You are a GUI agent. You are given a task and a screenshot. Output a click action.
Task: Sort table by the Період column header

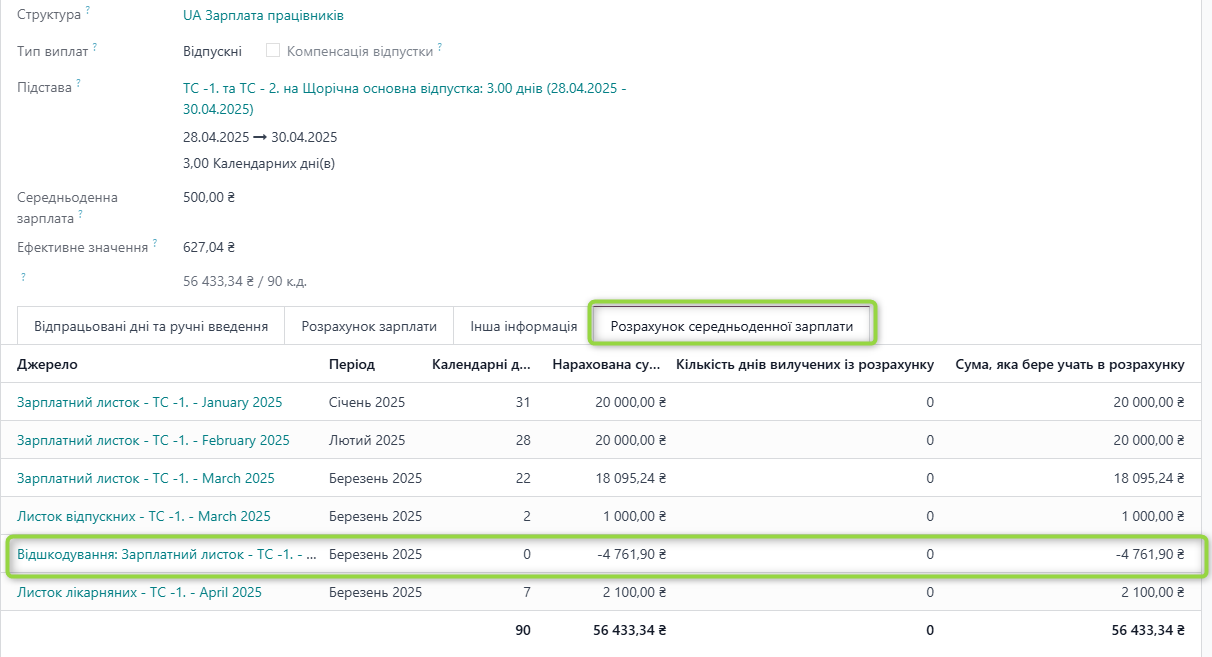pos(351,364)
